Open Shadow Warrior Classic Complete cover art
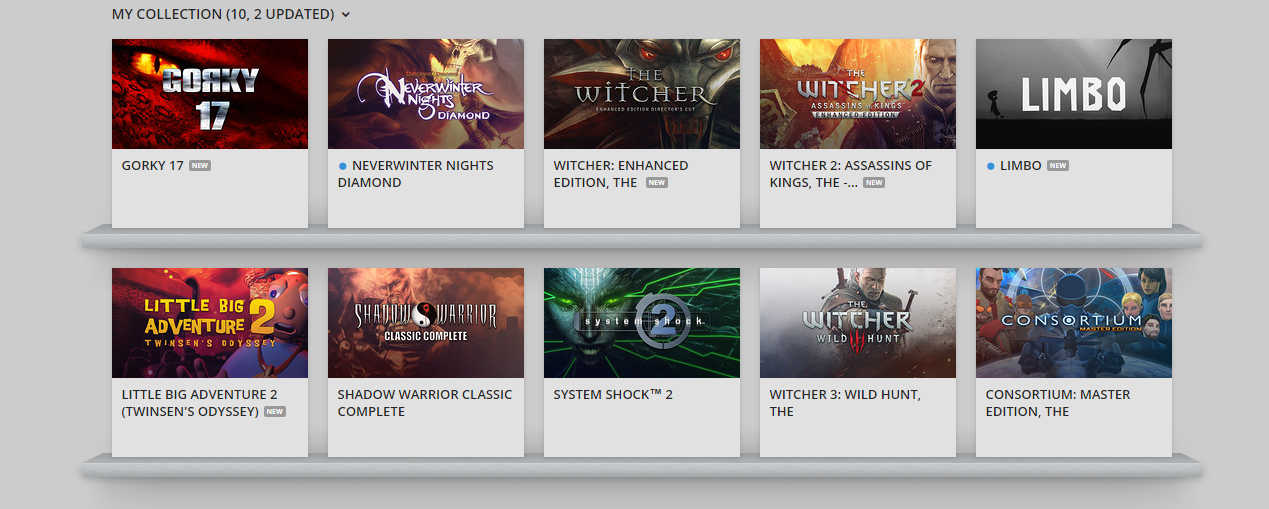The image size is (1269, 509). (x=426, y=323)
